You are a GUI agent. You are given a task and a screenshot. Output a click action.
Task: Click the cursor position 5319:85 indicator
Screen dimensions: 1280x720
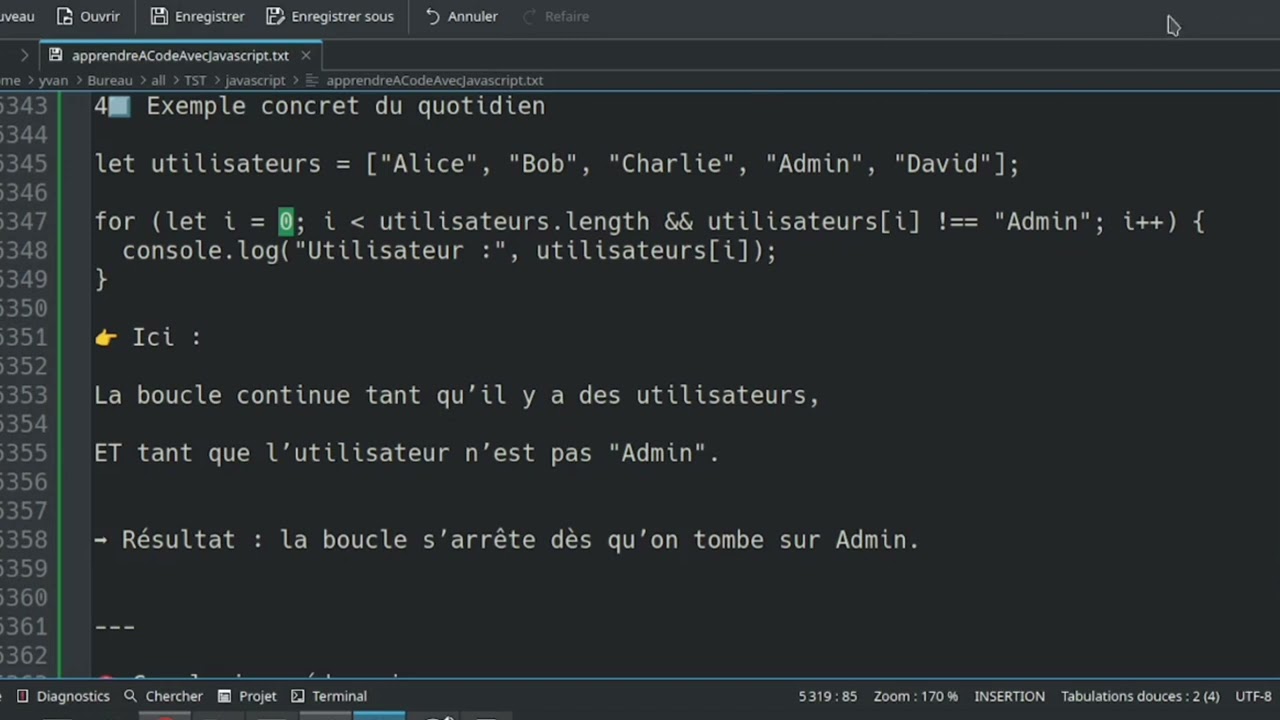point(828,696)
